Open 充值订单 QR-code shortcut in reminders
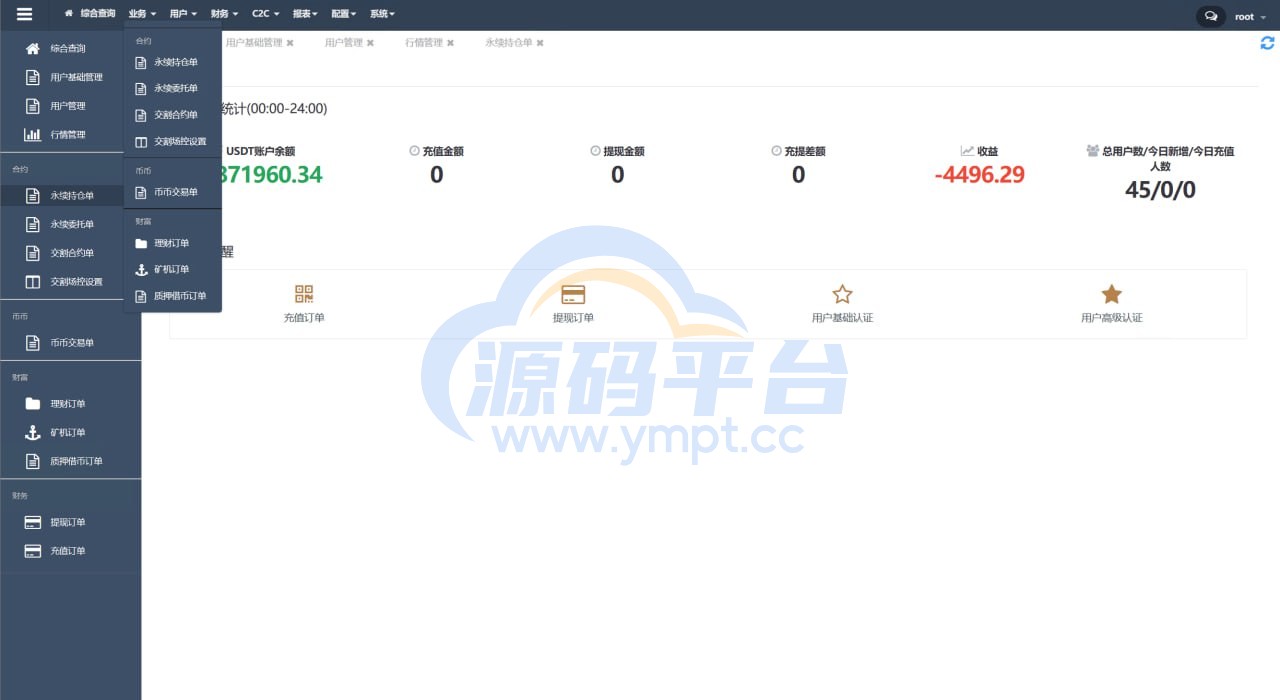The height and width of the screenshot is (700, 1280). 304,303
